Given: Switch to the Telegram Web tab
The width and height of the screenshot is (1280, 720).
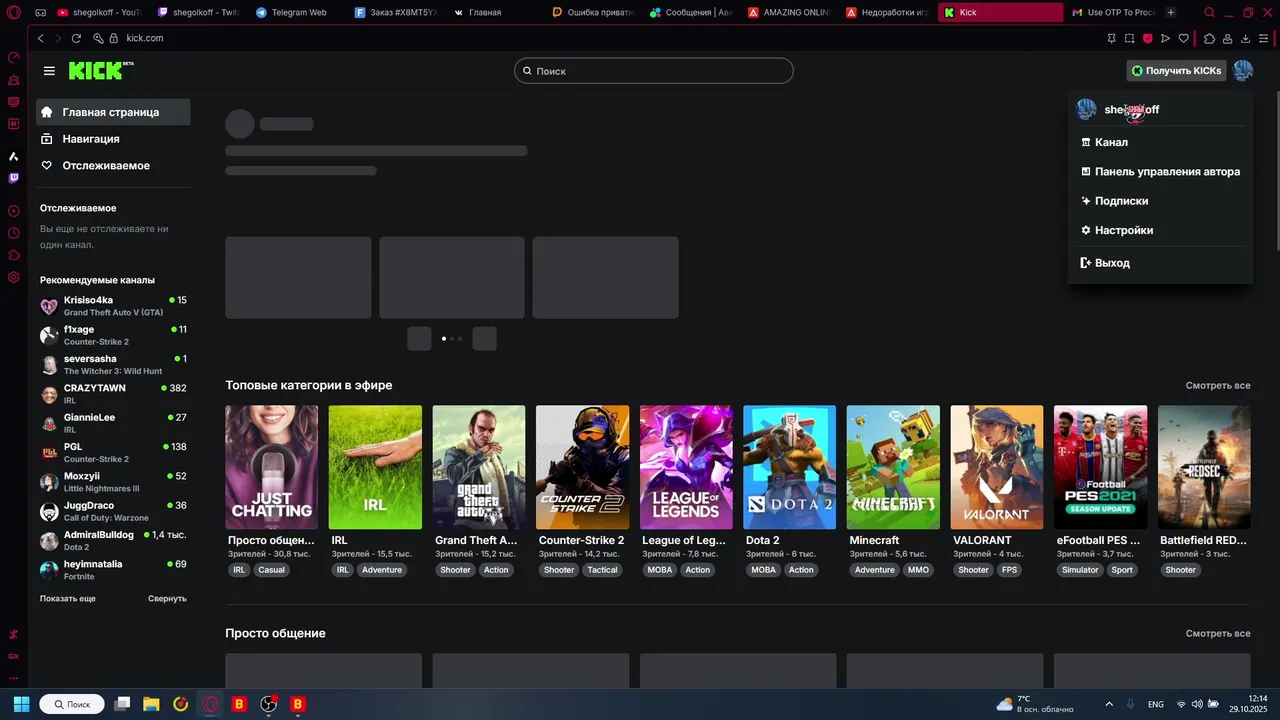Looking at the screenshot, I should pyautogui.click(x=298, y=13).
